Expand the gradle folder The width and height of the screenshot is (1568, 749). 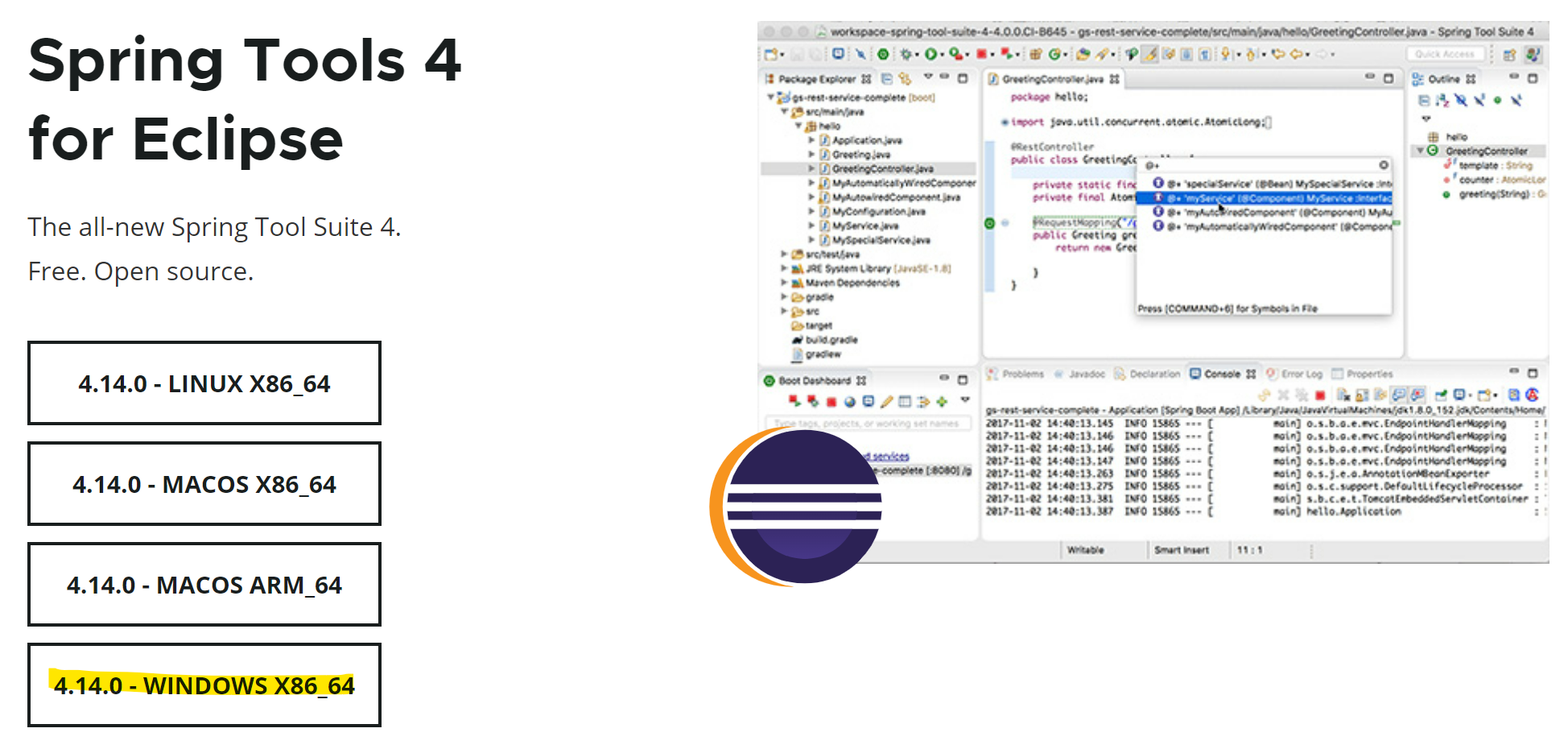[x=784, y=297]
